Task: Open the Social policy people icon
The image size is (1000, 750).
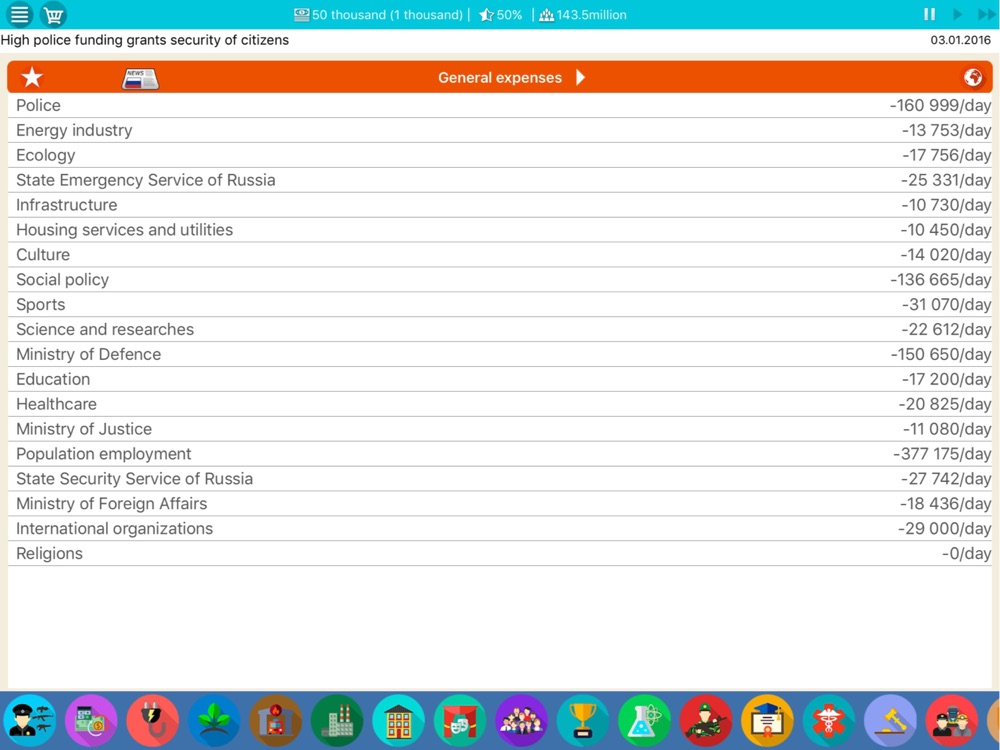Action: 522,721
